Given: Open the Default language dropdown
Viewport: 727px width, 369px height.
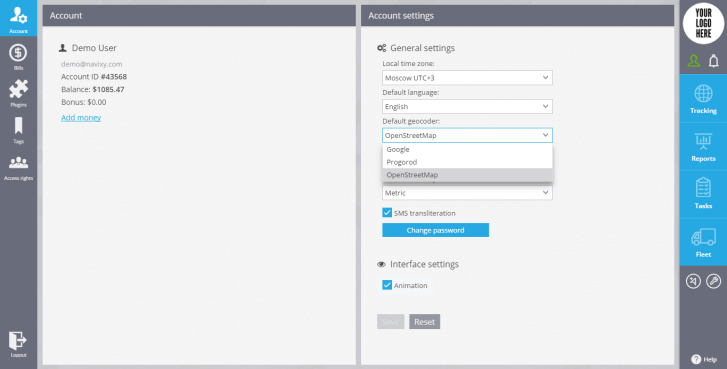Looking at the screenshot, I should point(467,107).
